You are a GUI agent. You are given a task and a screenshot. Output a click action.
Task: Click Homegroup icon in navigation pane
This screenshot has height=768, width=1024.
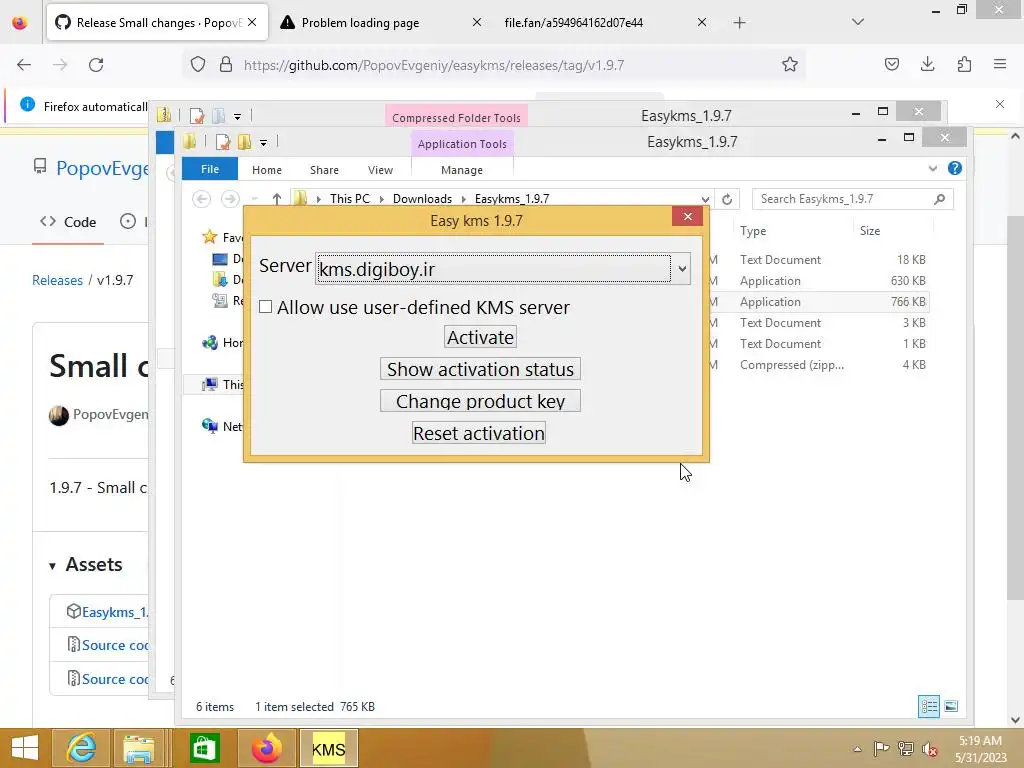(x=210, y=343)
